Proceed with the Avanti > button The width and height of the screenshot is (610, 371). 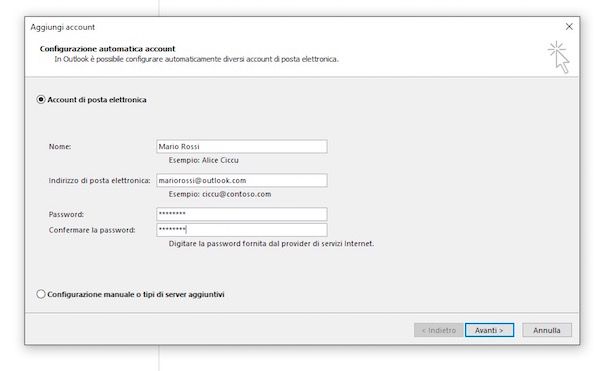(x=489, y=330)
